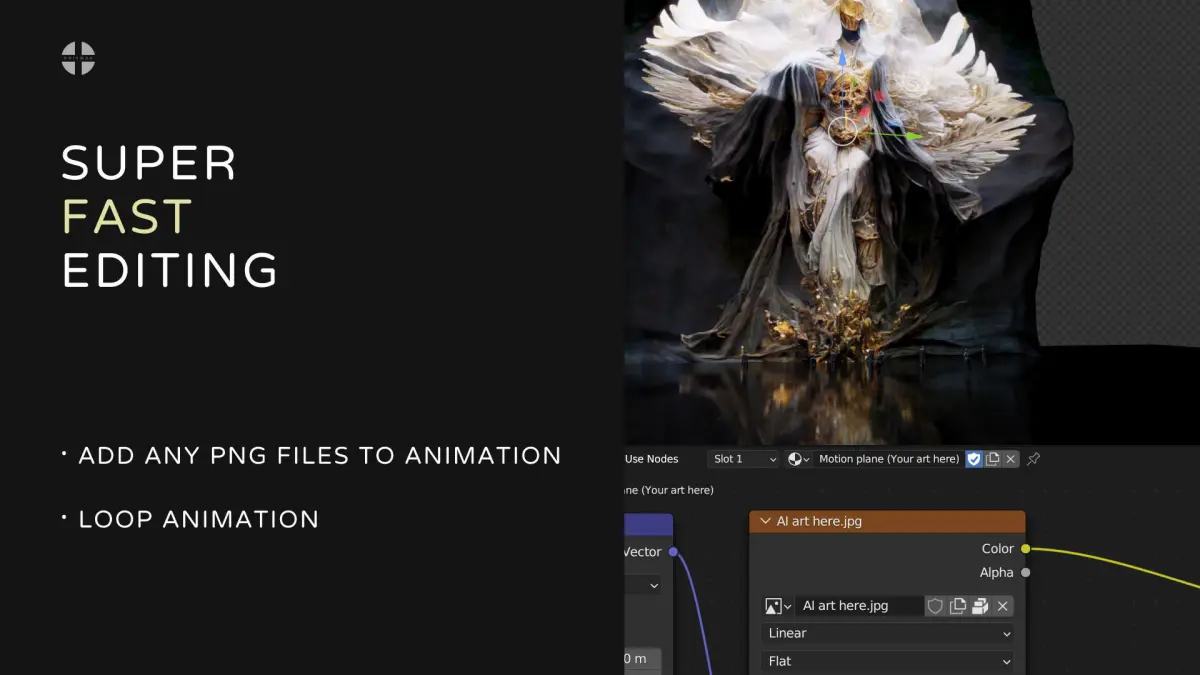Open the Linear interpolation dropdown
This screenshot has height=675, width=1200.
point(888,633)
